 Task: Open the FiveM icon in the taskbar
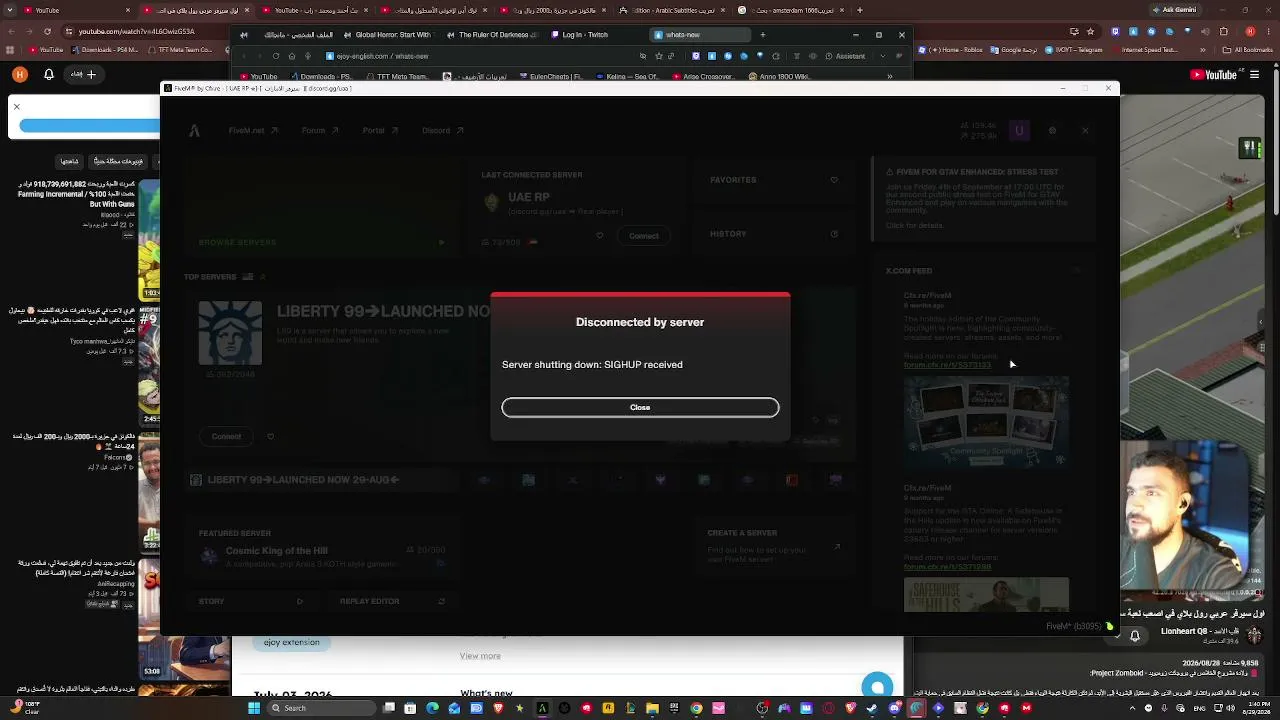click(x=542, y=708)
